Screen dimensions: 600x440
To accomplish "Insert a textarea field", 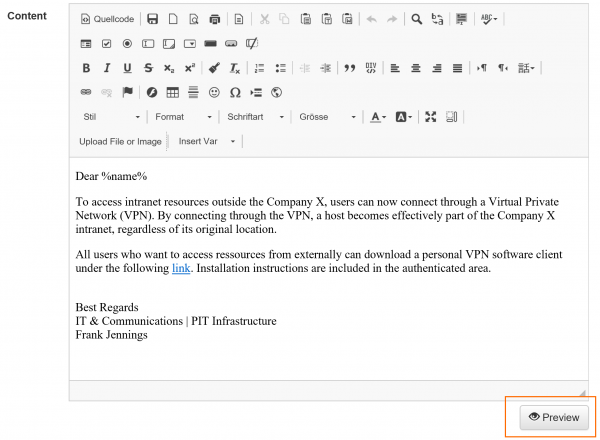I will (x=169, y=44).
